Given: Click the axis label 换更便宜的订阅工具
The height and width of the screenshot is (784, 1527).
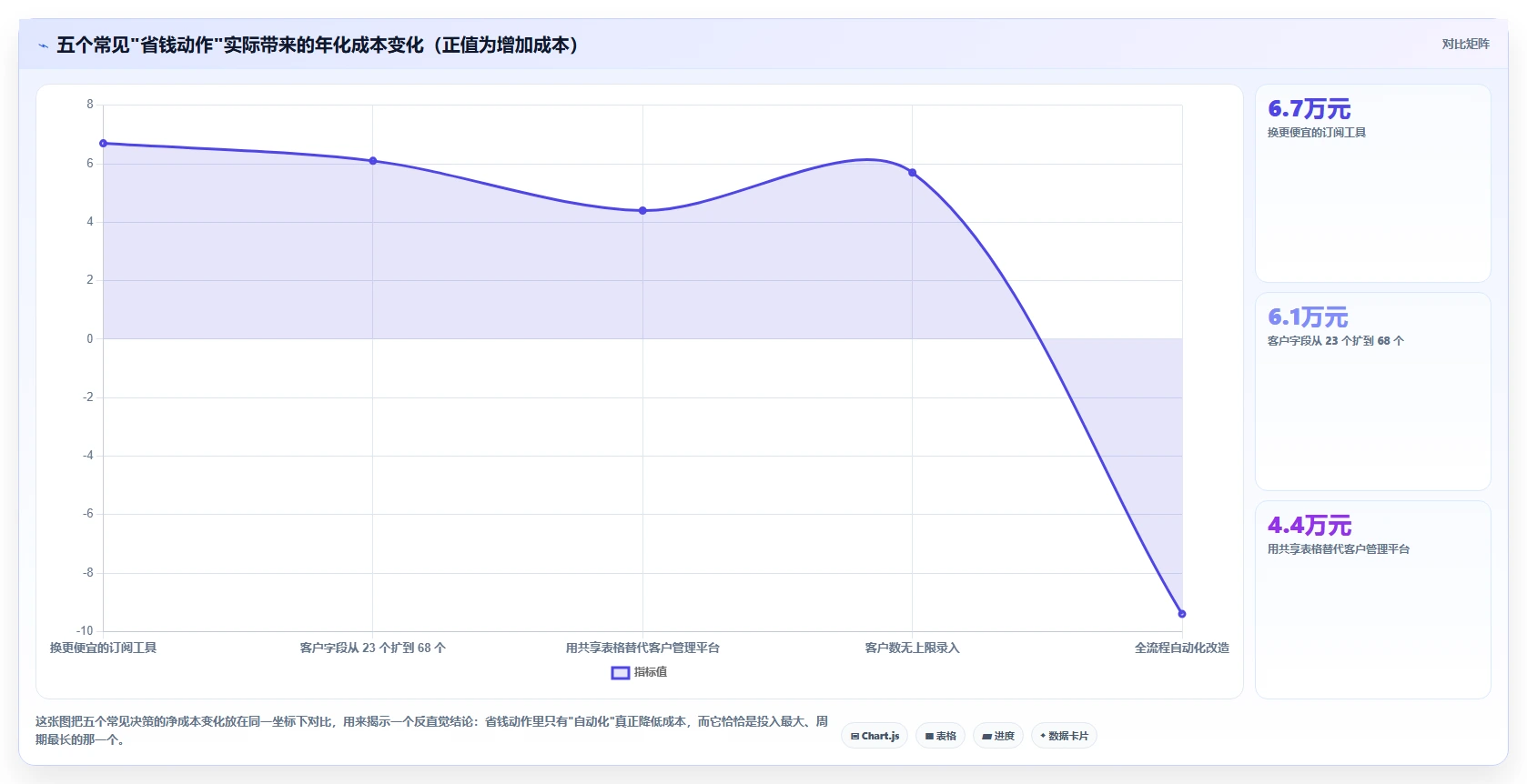Looking at the screenshot, I should point(103,648).
